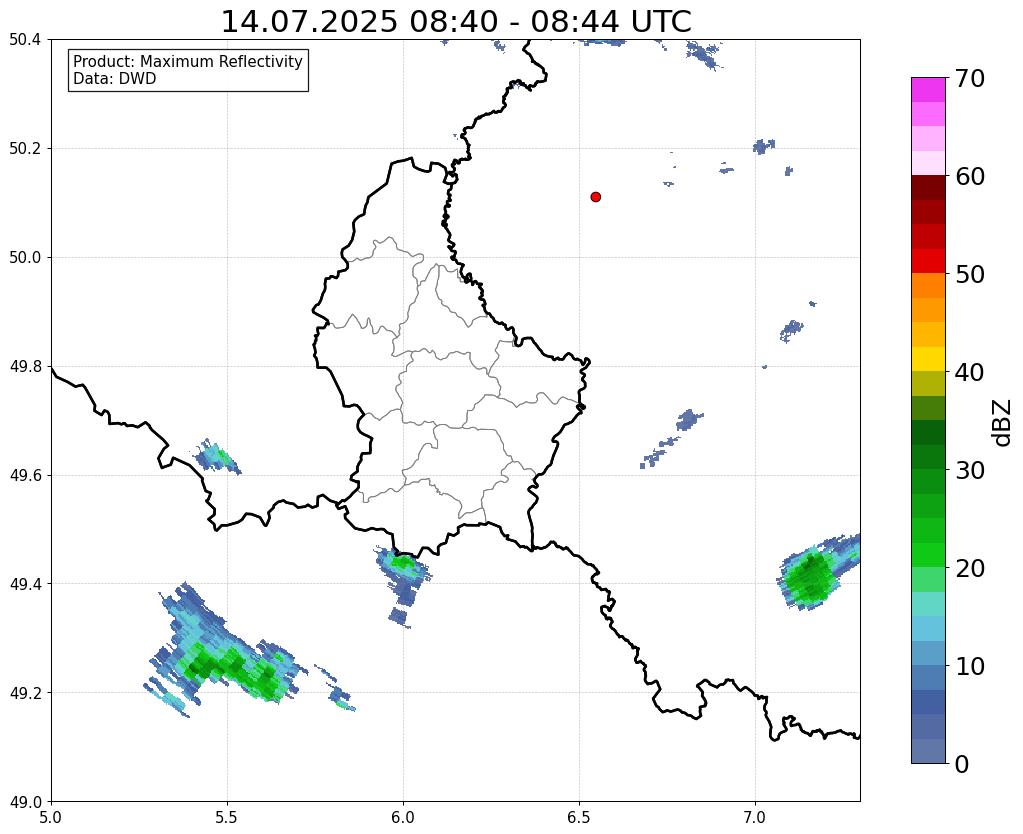Screen dimensions: 1023x834
Task: Click the colorbar tick label 50
Action: tap(970, 274)
